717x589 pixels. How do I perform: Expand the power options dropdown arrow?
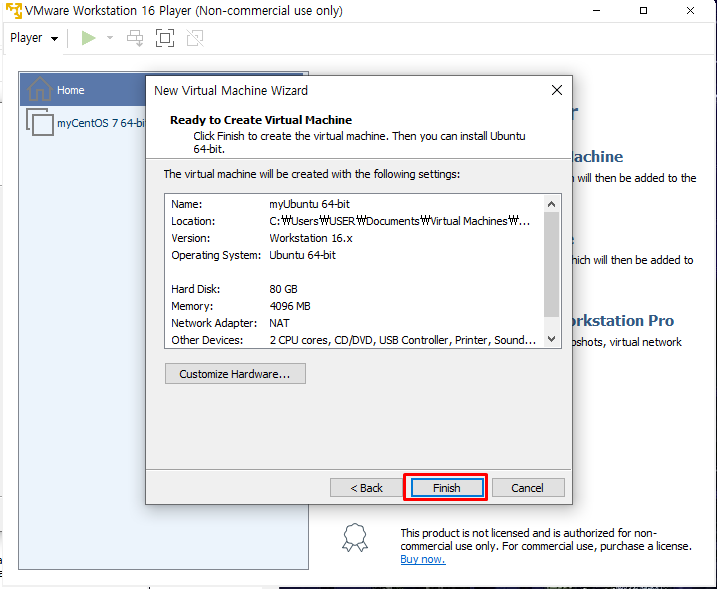(x=110, y=38)
